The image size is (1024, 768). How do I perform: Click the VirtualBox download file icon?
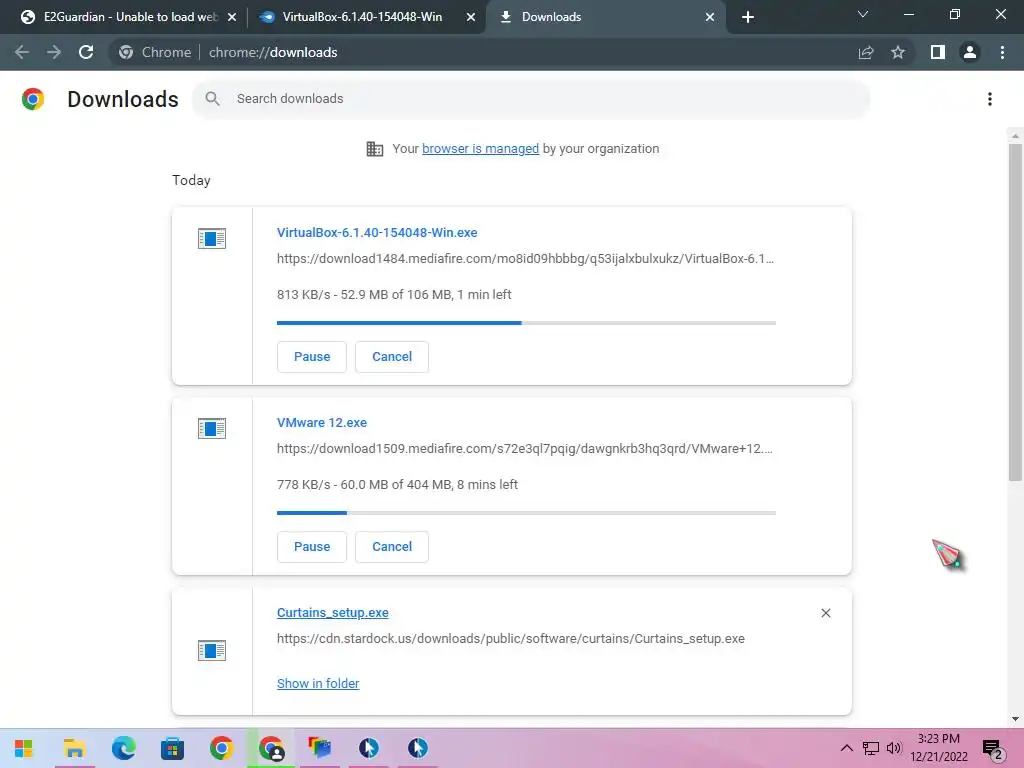tap(212, 238)
